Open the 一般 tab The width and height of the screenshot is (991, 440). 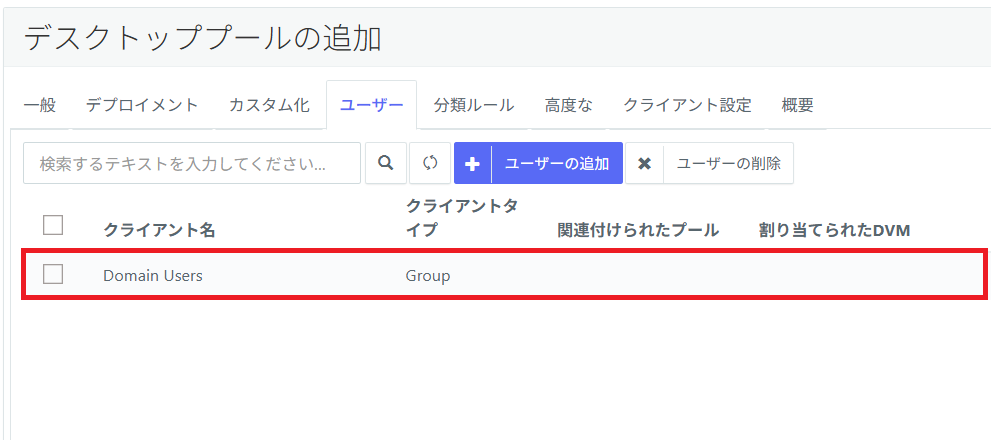[40, 105]
